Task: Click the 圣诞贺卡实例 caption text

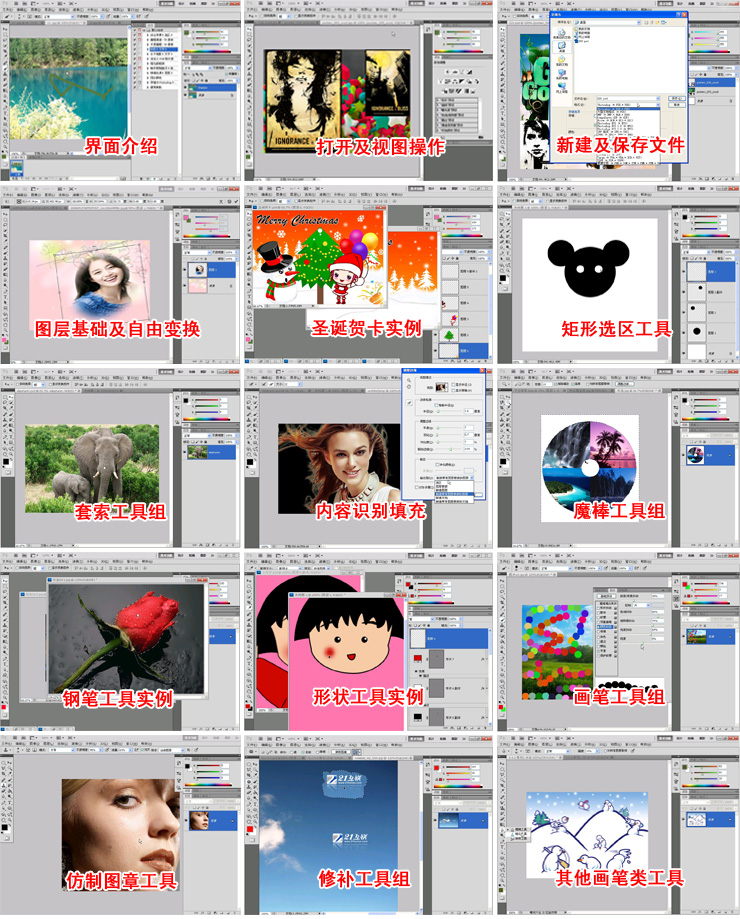Action: coord(368,329)
